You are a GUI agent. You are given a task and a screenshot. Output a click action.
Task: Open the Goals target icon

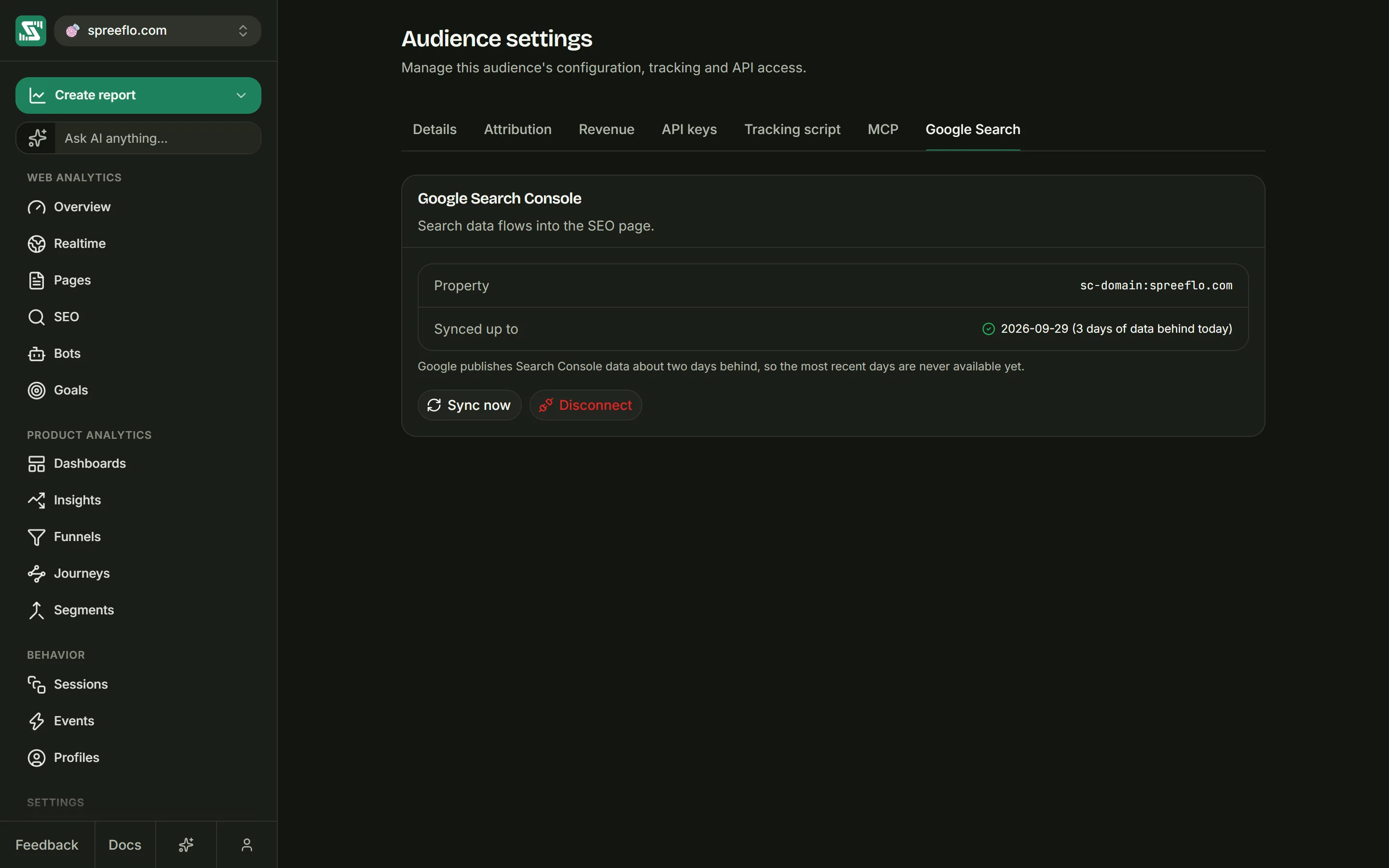pyautogui.click(x=36, y=391)
